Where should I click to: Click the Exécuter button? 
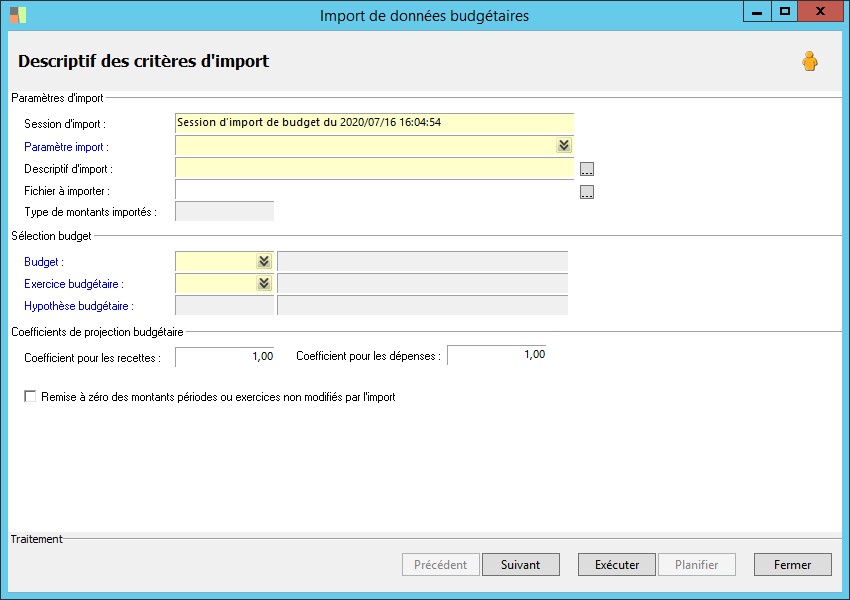(x=617, y=565)
